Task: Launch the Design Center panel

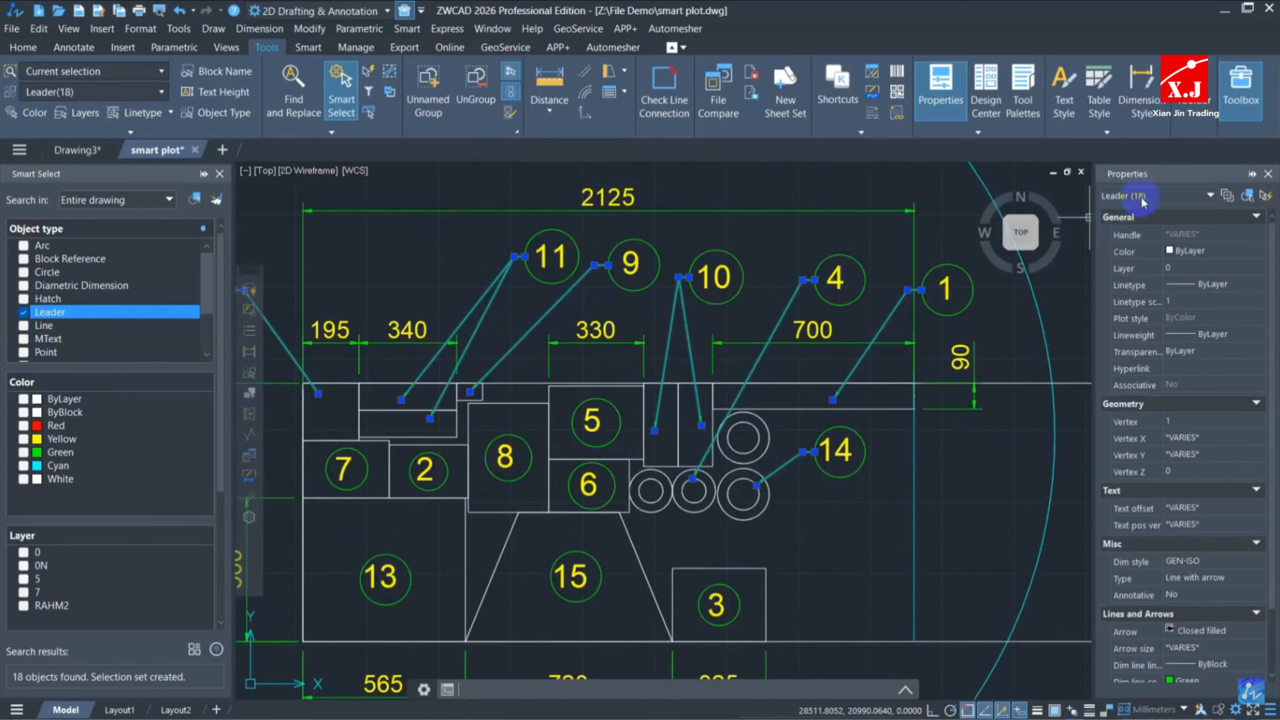Action: (x=985, y=90)
